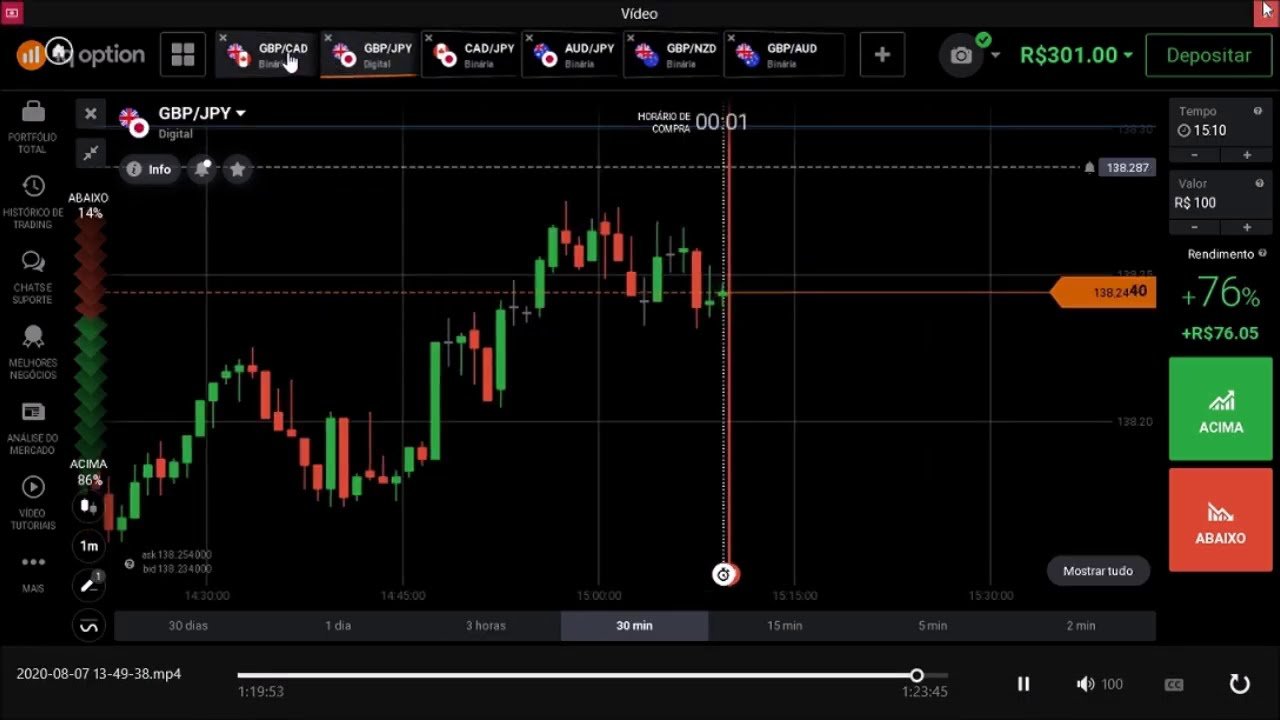Image resolution: width=1280 pixels, height=720 pixels.
Task: Switch to GBP/AUD Binária tab
Action: coord(784,55)
